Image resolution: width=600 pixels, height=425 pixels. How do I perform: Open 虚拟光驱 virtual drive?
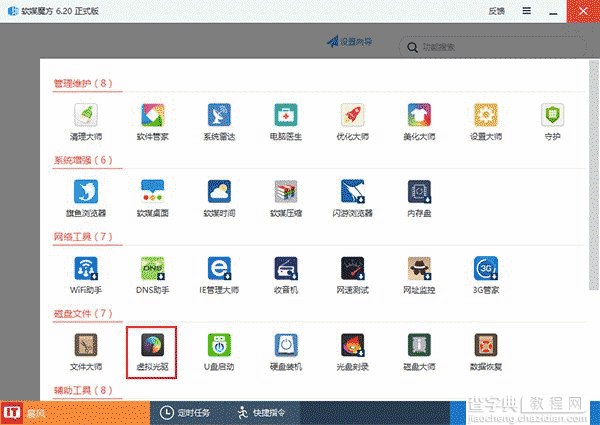tap(152, 352)
